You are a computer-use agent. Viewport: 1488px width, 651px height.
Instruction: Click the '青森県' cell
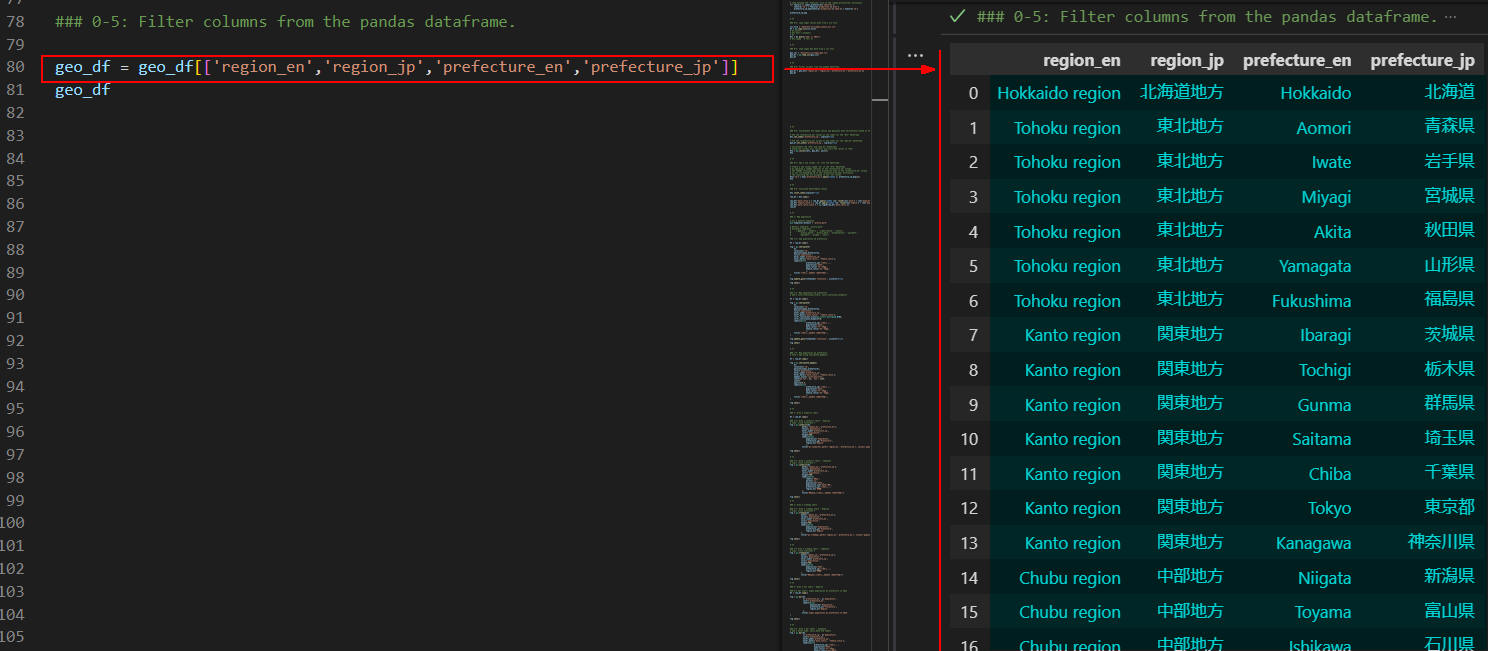pyautogui.click(x=1450, y=127)
